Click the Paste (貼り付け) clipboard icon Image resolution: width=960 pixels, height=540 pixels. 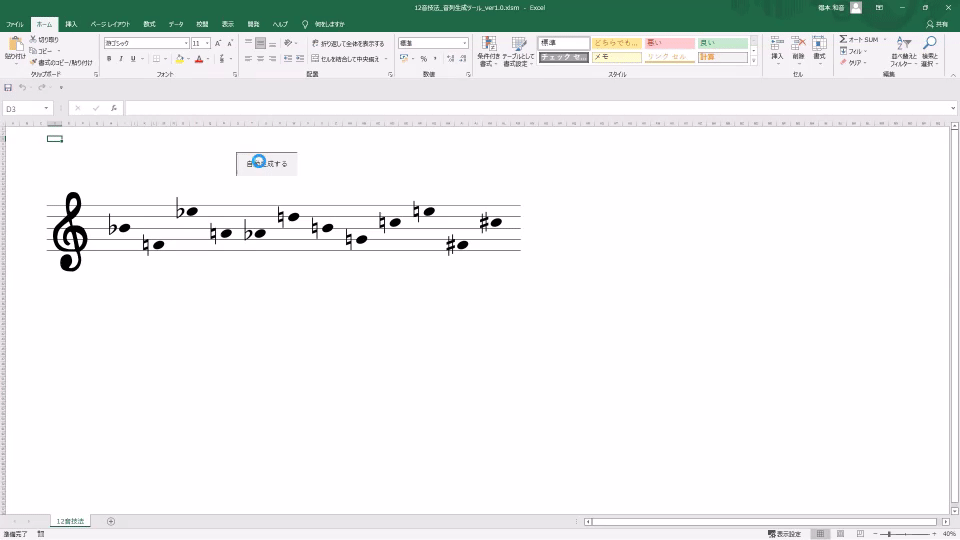(15, 45)
